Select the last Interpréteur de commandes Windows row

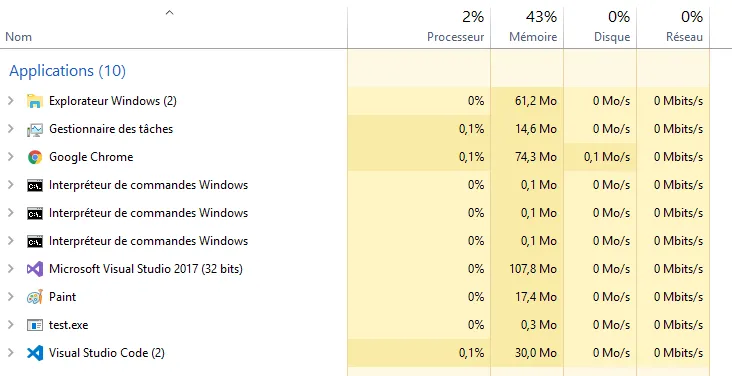click(355, 241)
